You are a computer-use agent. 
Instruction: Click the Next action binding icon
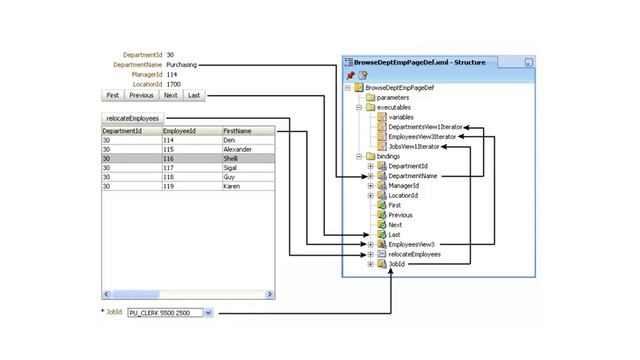[382, 225]
